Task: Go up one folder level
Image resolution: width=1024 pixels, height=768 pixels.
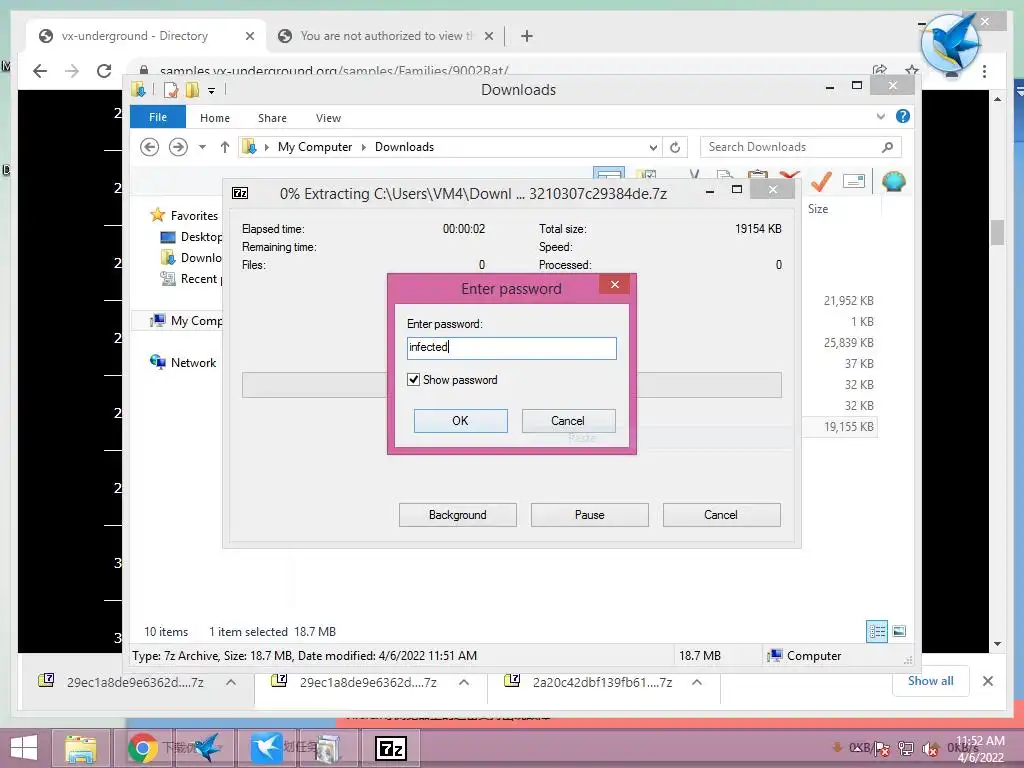Action: tap(225, 147)
